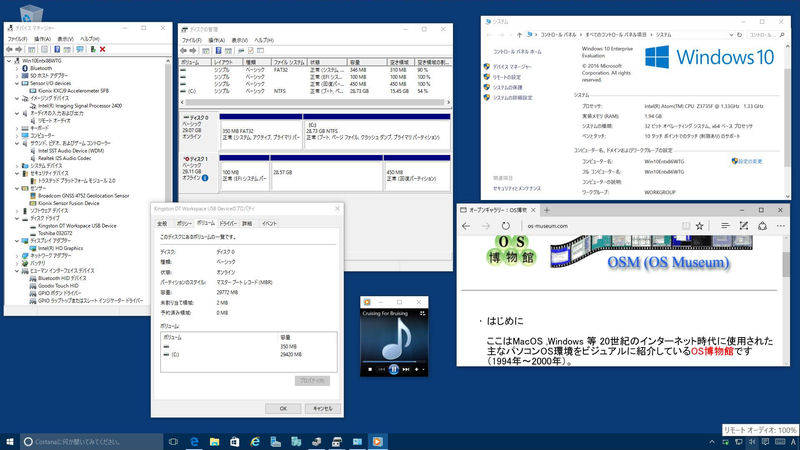Go to previous track in media player

[381, 369]
